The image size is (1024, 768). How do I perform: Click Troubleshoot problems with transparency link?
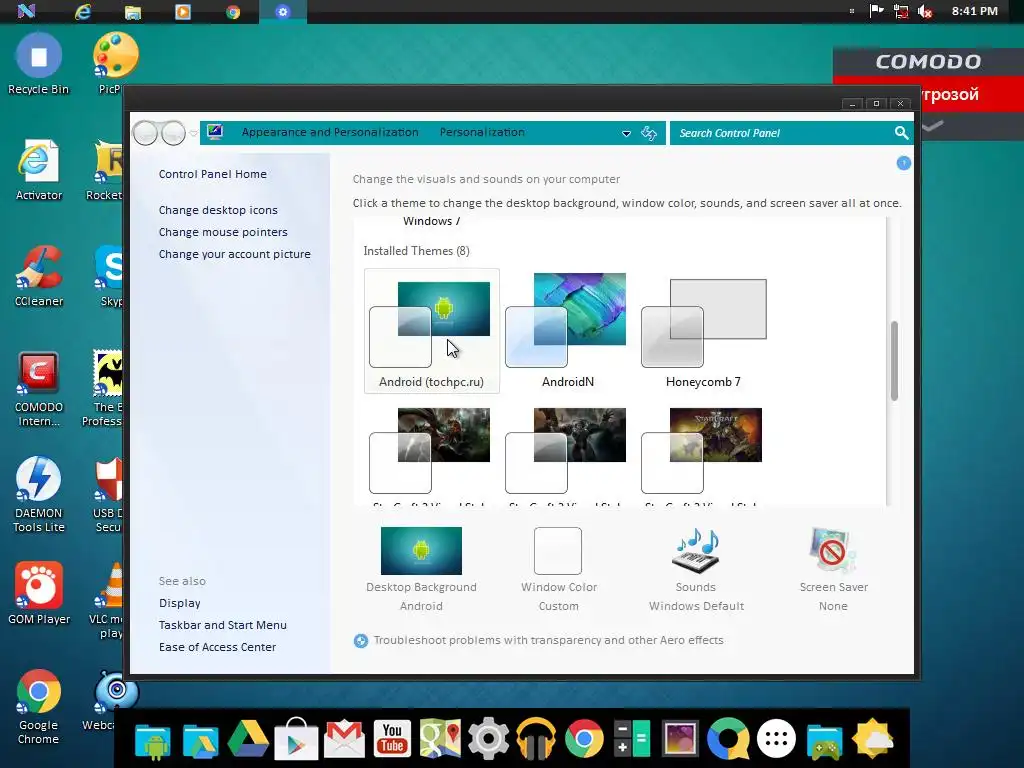548,640
